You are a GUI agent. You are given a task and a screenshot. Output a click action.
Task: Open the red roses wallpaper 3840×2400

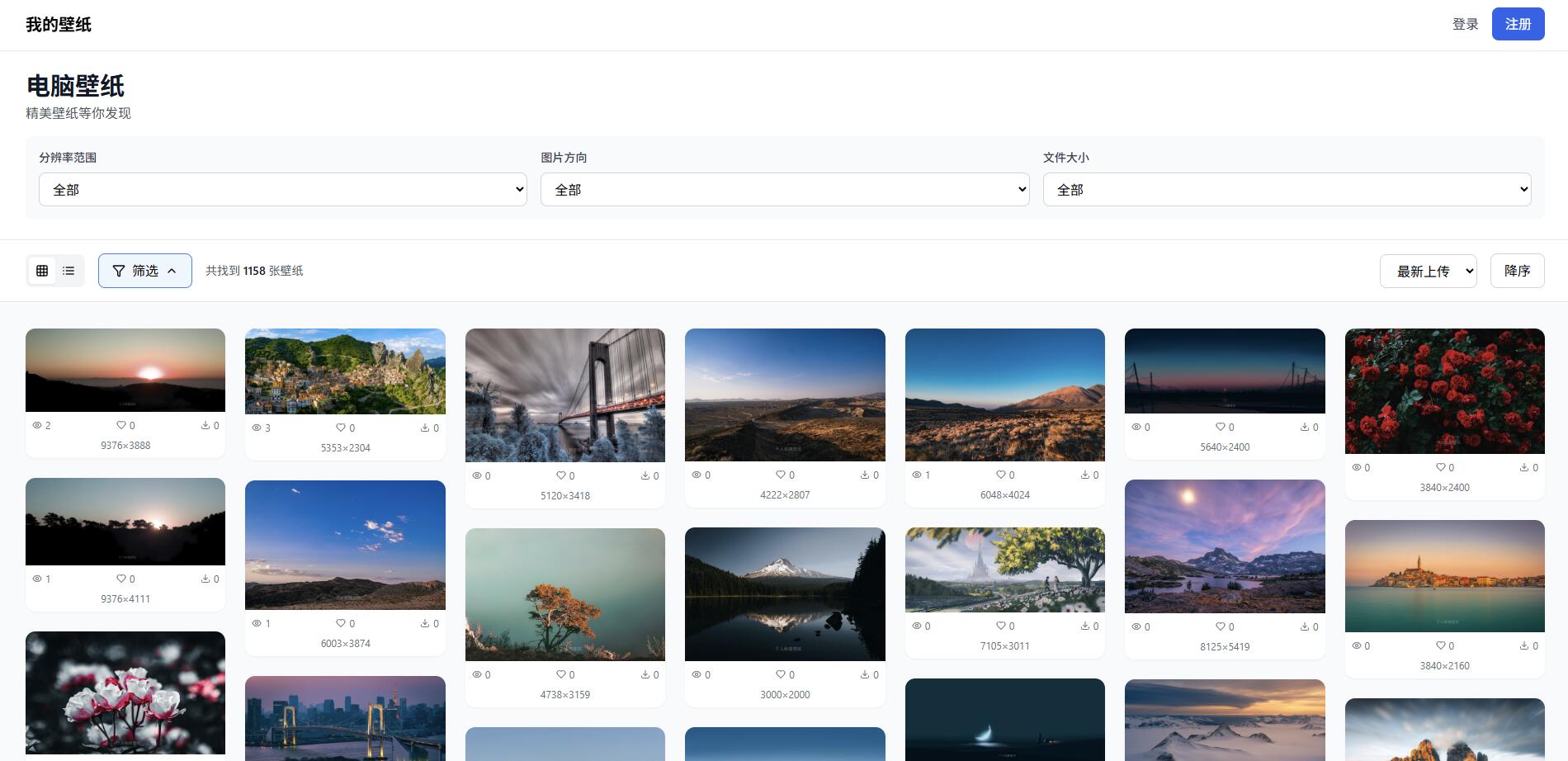point(1444,391)
